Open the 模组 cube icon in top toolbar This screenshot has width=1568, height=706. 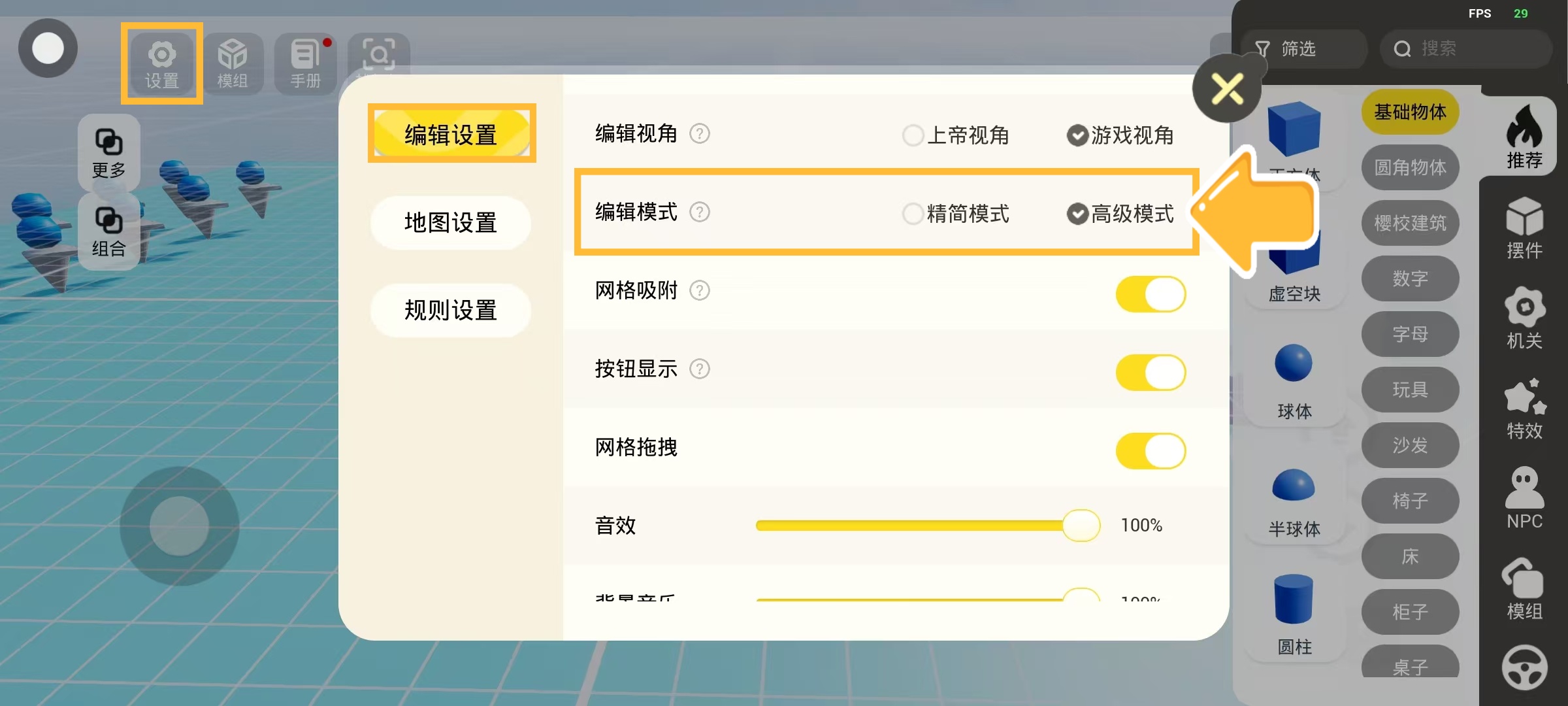click(x=233, y=63)
